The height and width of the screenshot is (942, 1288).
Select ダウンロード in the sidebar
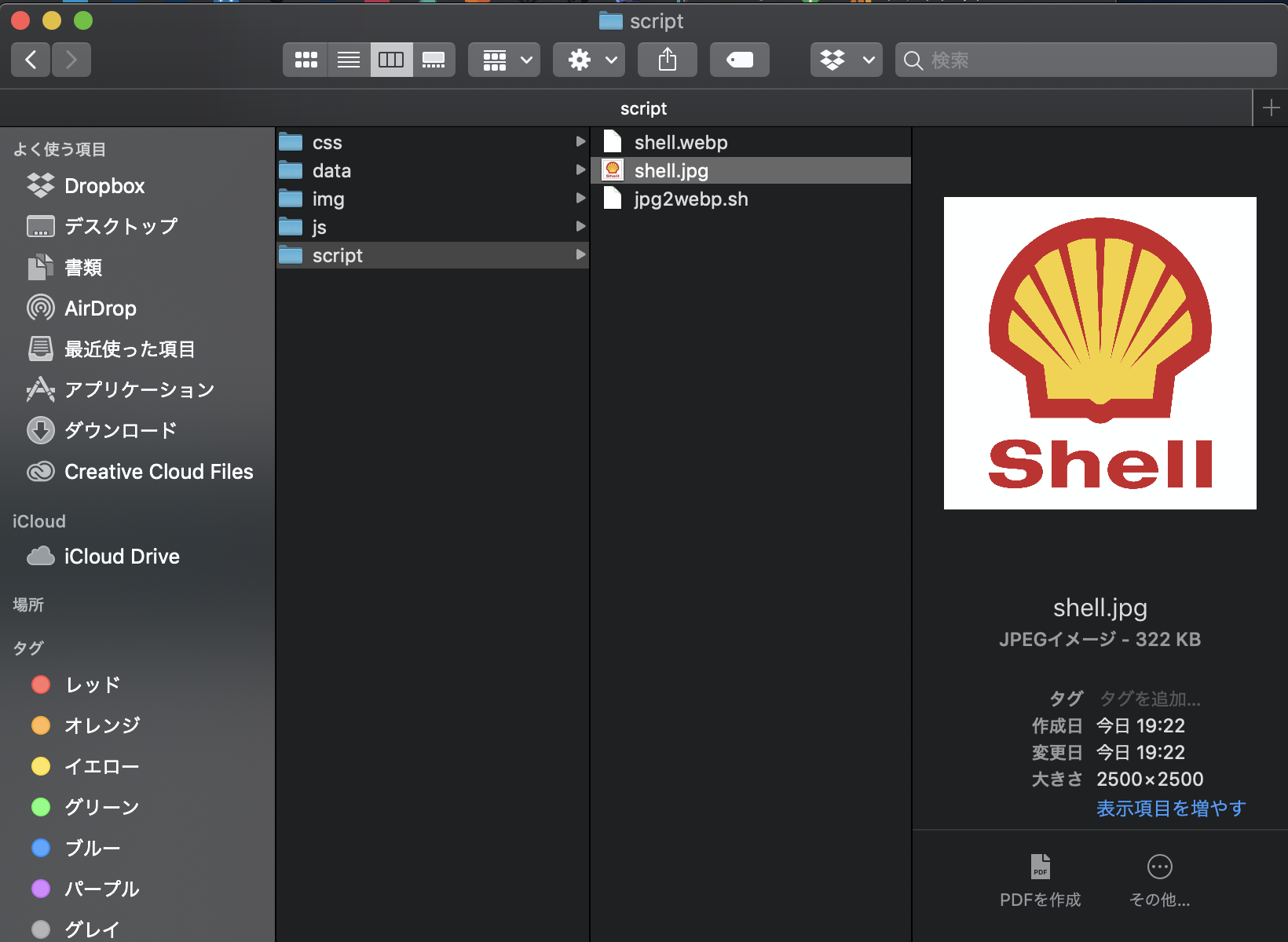point(119,430)
